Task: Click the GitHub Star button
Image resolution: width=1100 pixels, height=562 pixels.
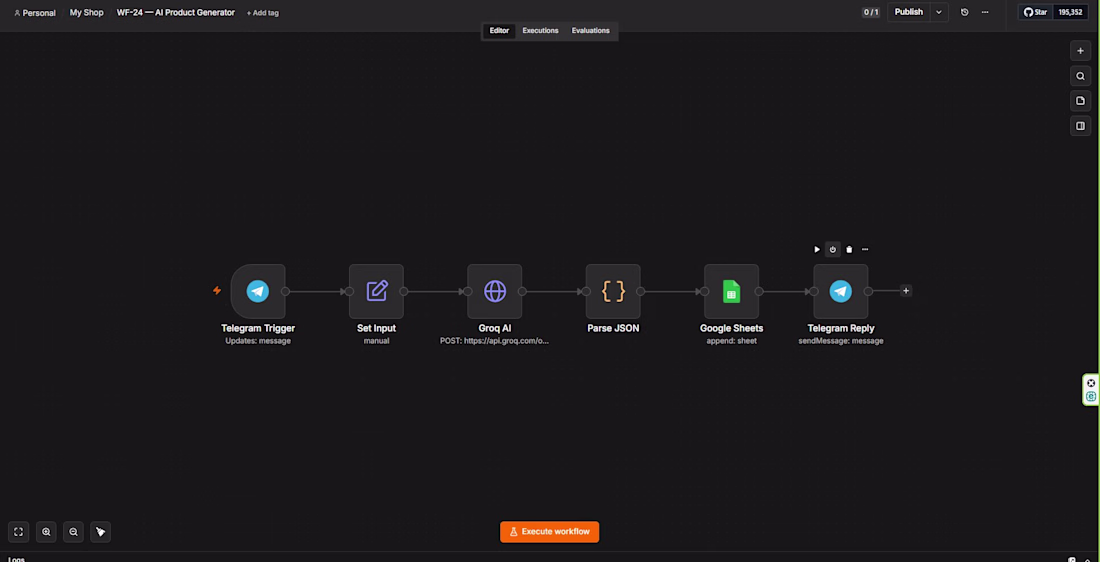Action: tap(1035, 12)
